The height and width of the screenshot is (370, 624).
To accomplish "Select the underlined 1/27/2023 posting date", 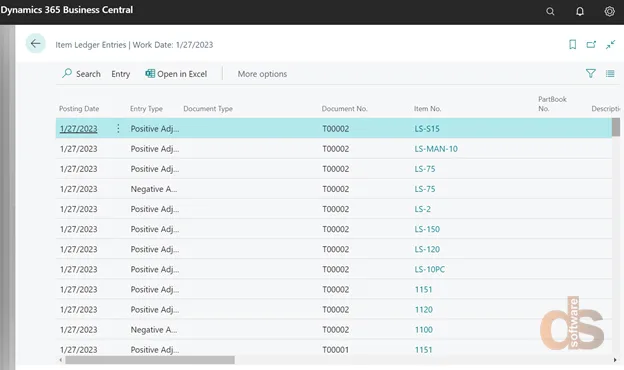I will coord(78,129).
